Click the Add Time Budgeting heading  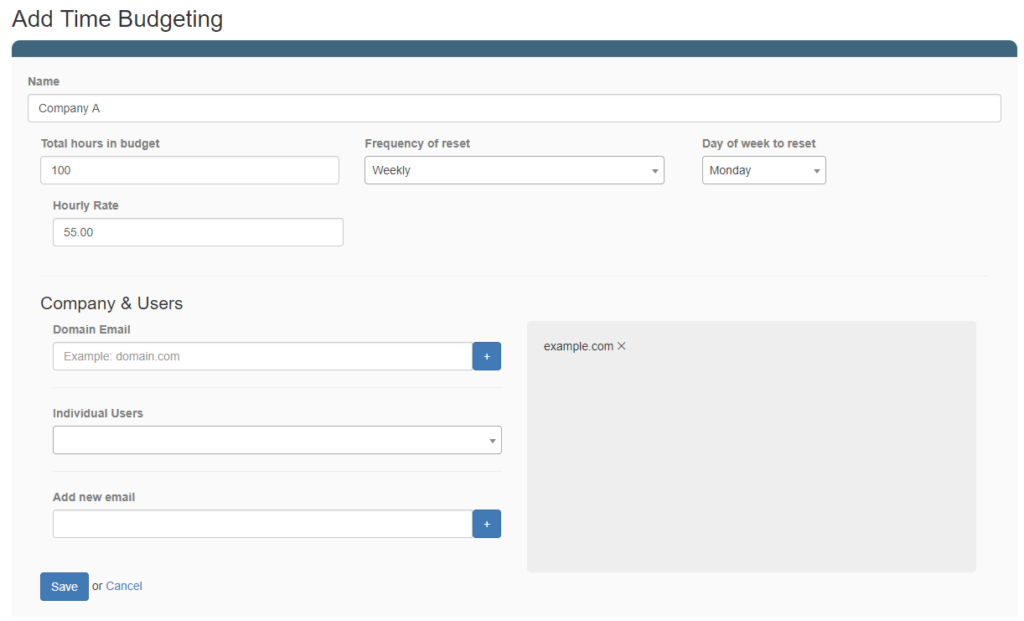click(x=118, y=19)
